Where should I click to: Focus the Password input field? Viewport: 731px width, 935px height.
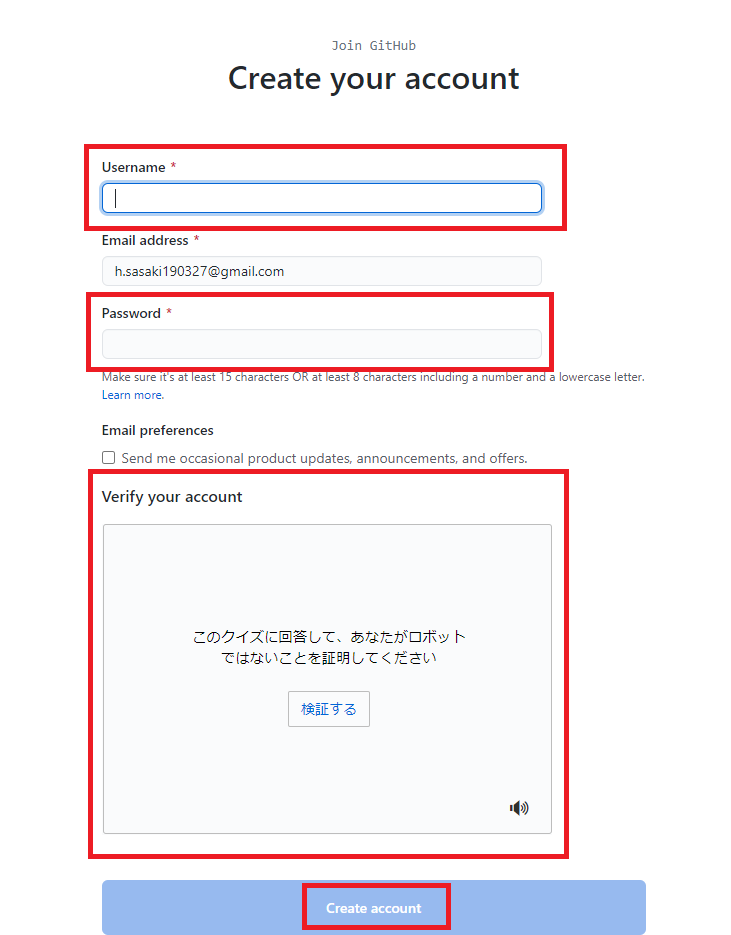click(322, 344)
